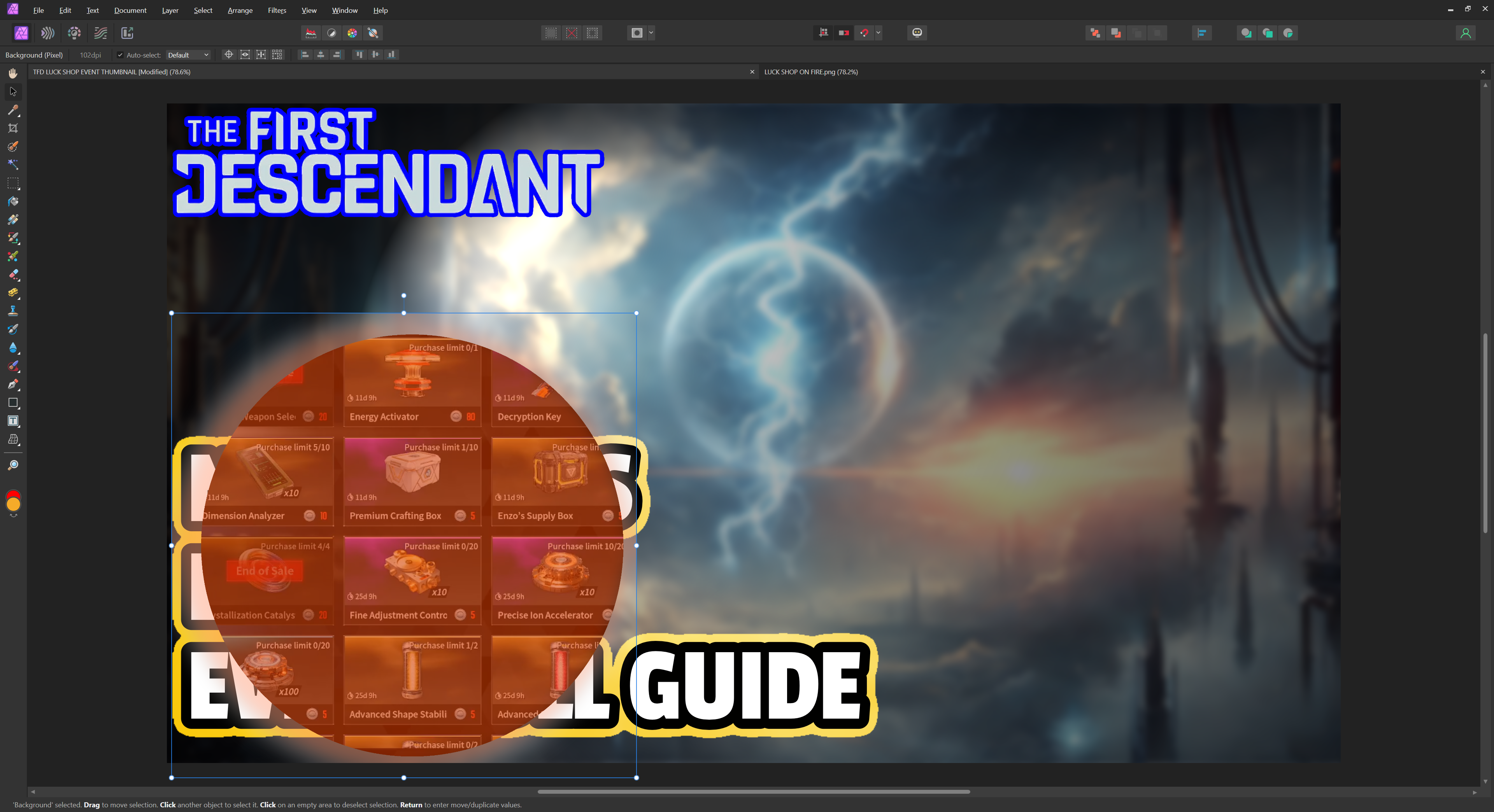Select the Clone stamp tool
The width and height of the screenshot is (1494, 812).
[x=13, y=311]
